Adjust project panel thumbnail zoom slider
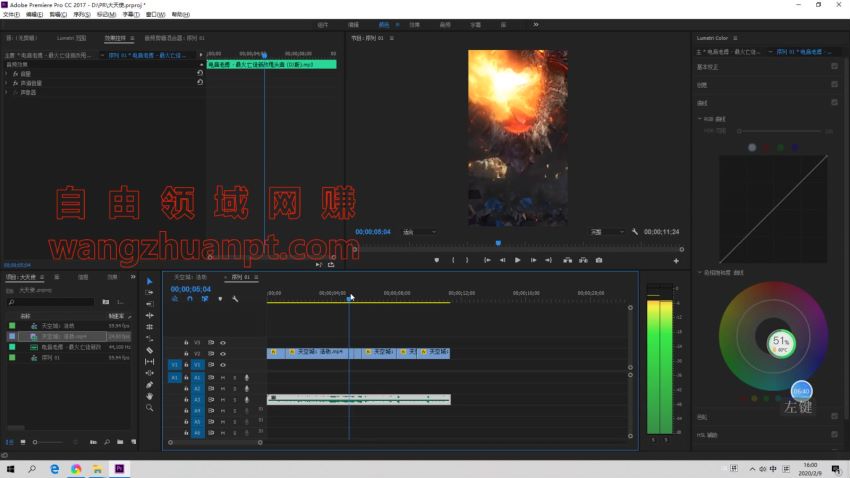This screenshot has height=478, width=850. pyautogui.click(x=49, y=442)
